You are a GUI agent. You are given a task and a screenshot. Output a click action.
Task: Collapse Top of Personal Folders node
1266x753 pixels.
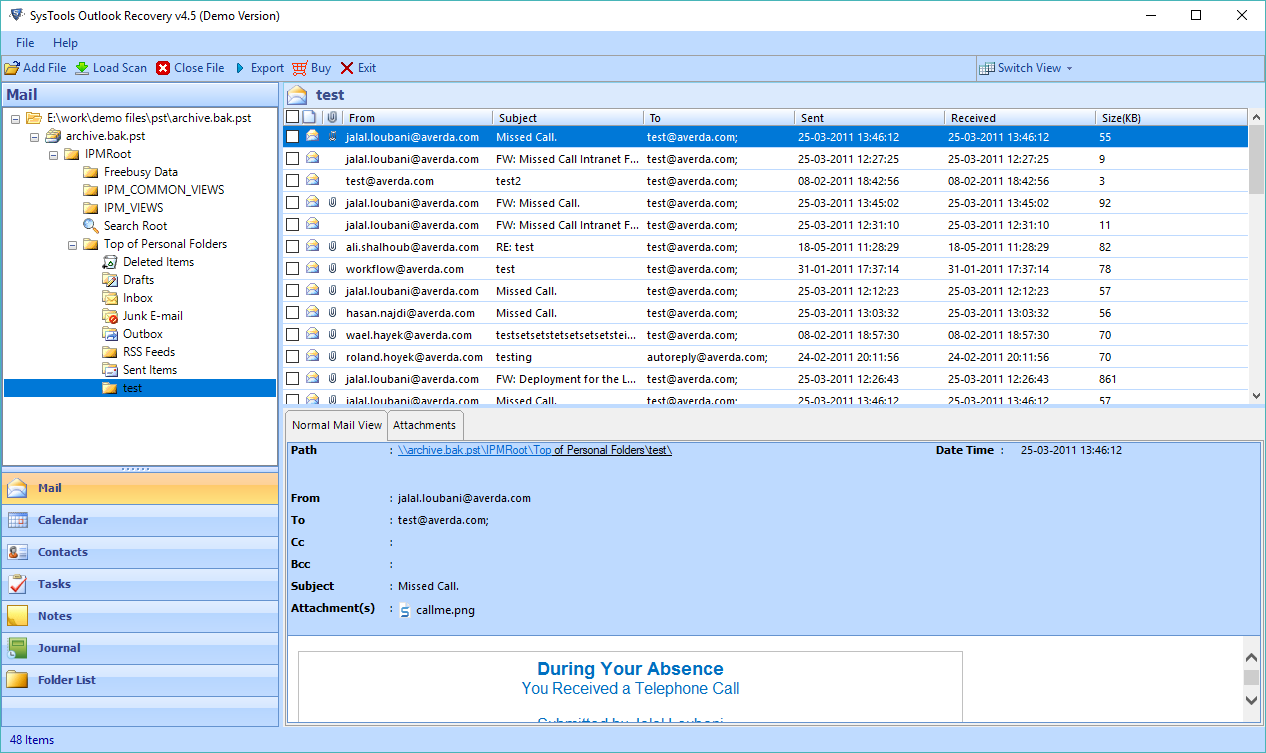pyautogui.click(x=72, y=244)
